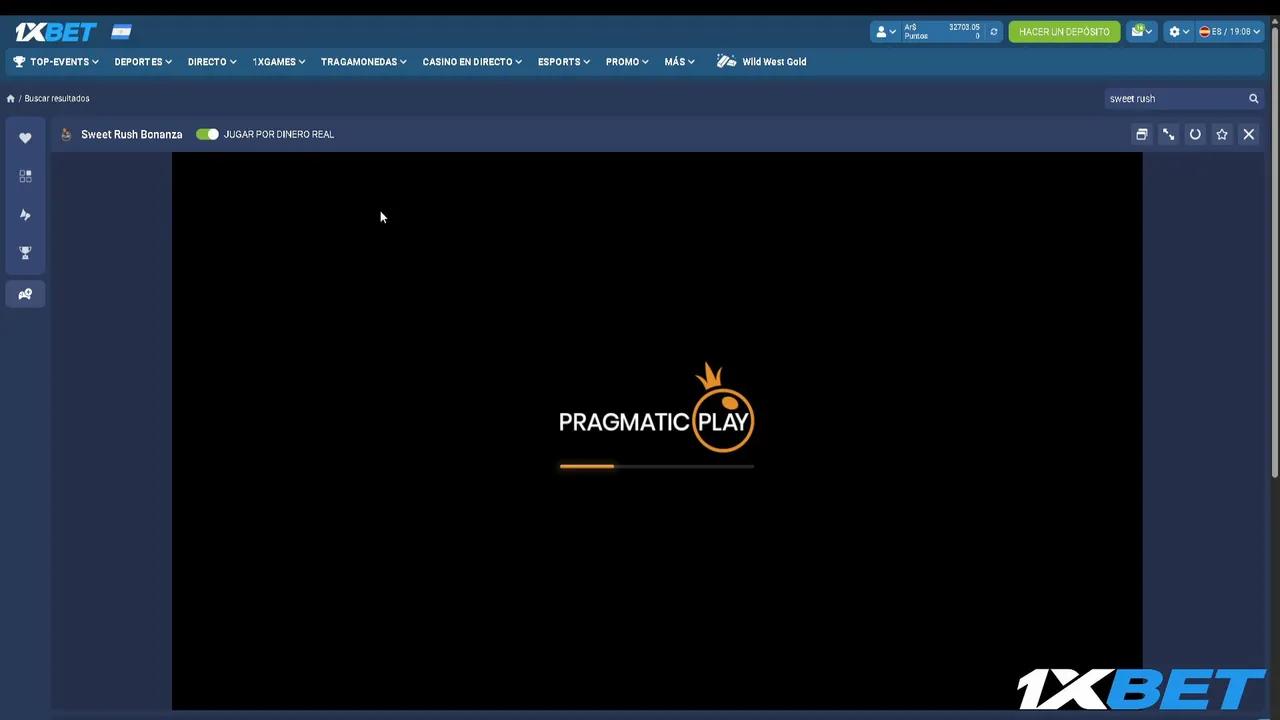The image size is (1280, 720).
Task: Open the Casino en Directo menu
Action: (x=472, y=62)
